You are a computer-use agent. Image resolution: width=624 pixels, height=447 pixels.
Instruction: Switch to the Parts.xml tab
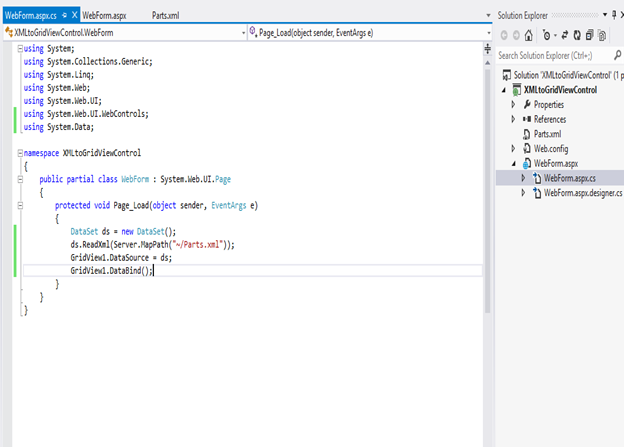(166, 17)
